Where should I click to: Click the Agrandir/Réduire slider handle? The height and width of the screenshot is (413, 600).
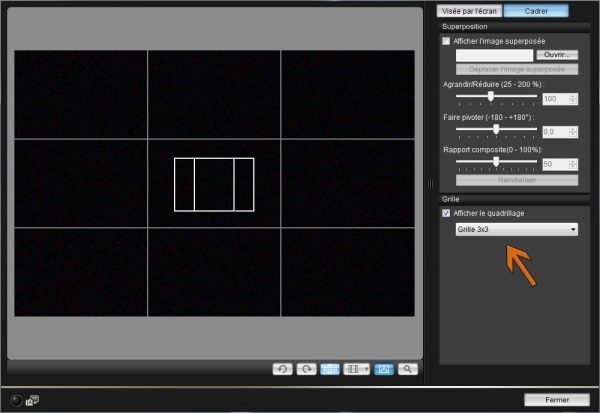coord(491,98)
